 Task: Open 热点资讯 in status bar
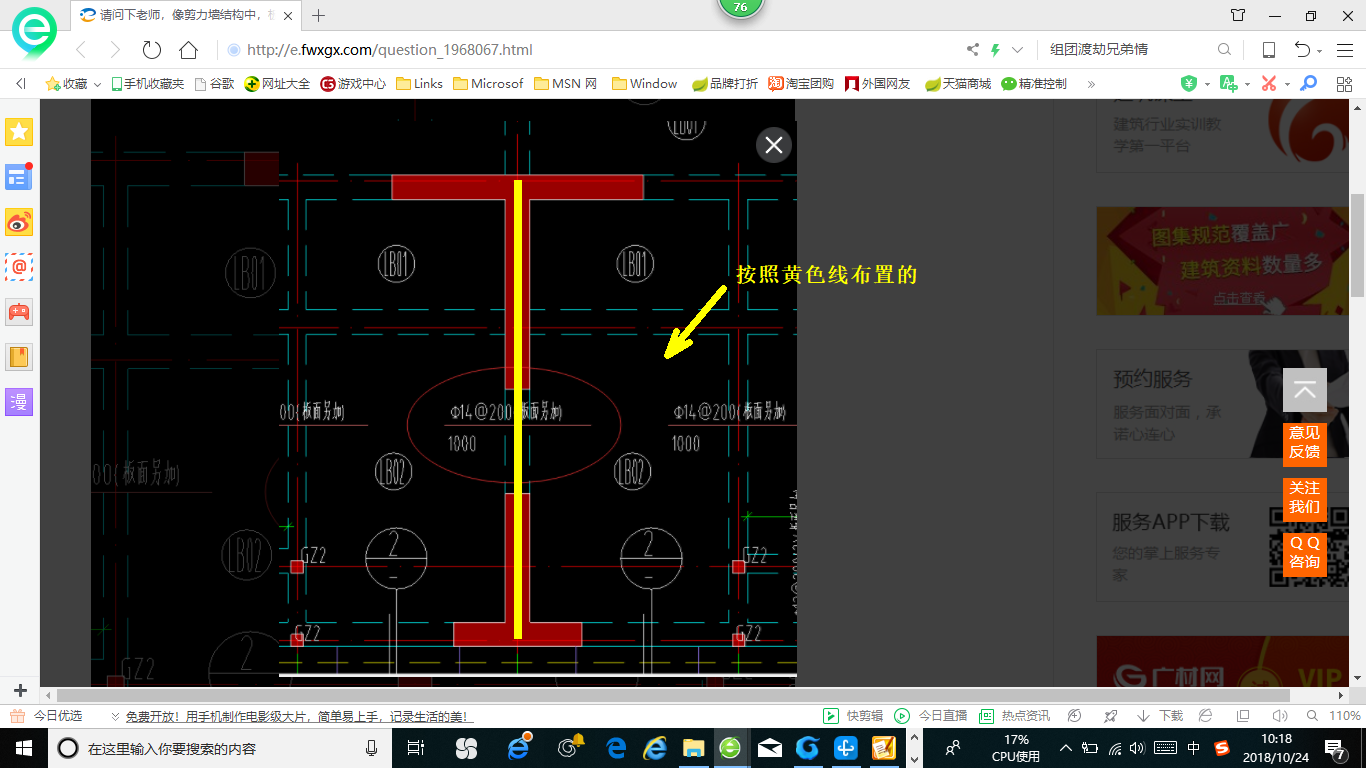(x=1014, y=716)
